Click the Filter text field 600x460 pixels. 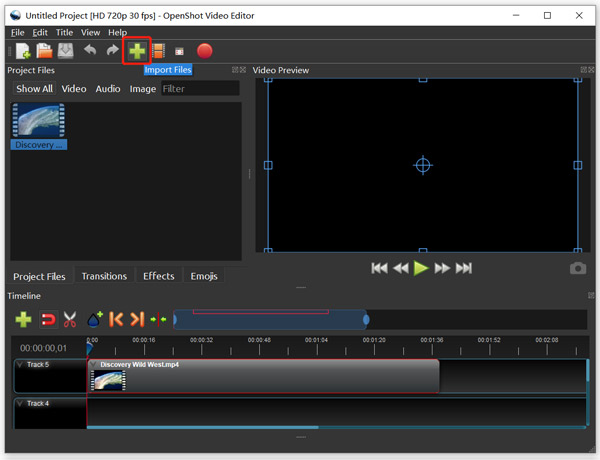pos(201,89)
